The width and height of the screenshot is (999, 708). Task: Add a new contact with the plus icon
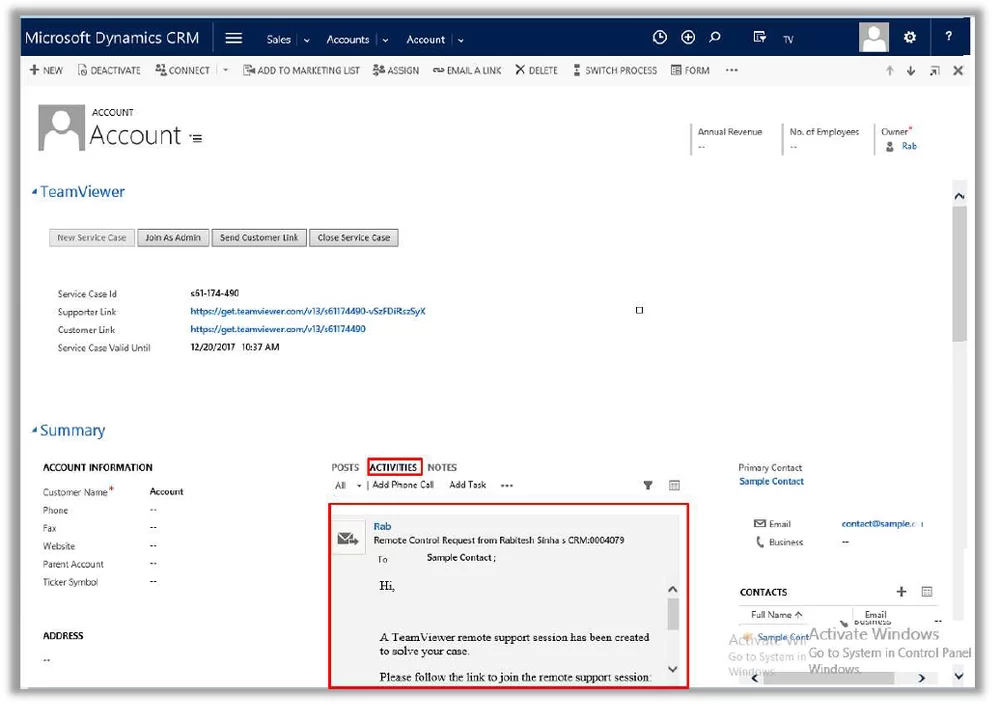[901, 591]
